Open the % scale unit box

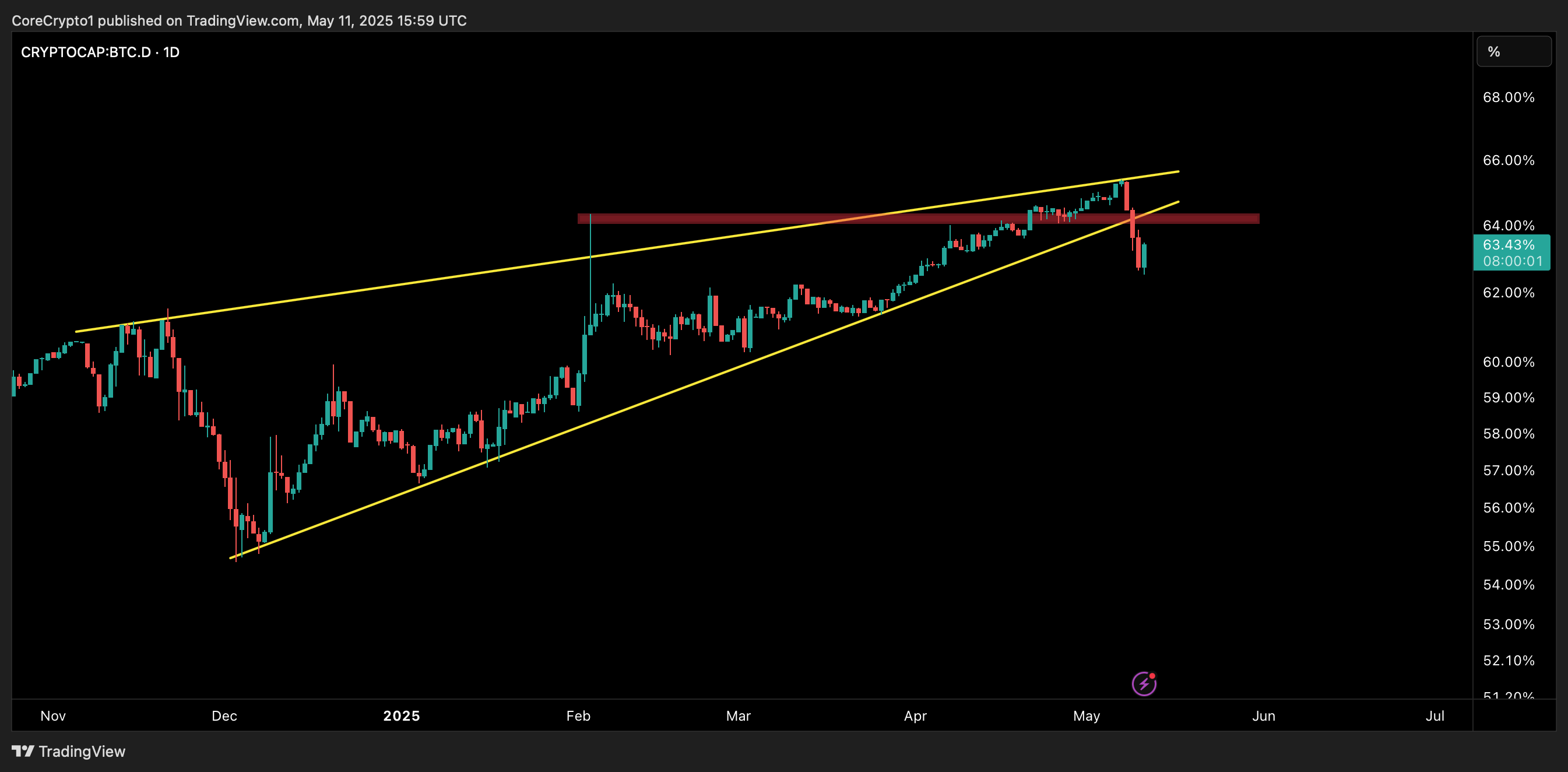(1514, 51)
